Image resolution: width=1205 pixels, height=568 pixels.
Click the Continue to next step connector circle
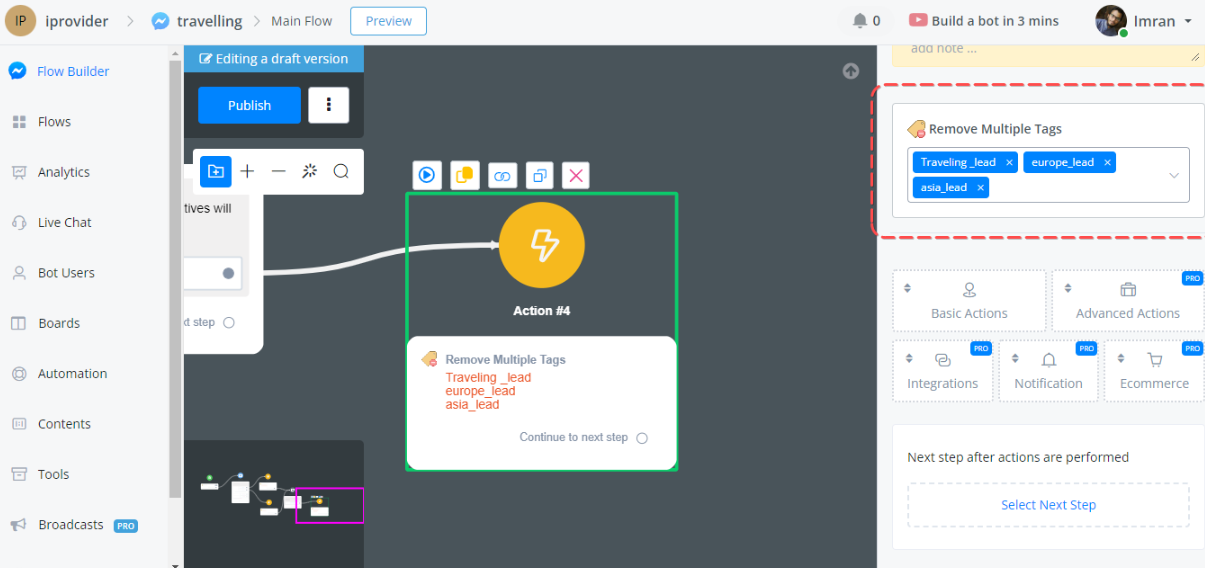point(642,438)
